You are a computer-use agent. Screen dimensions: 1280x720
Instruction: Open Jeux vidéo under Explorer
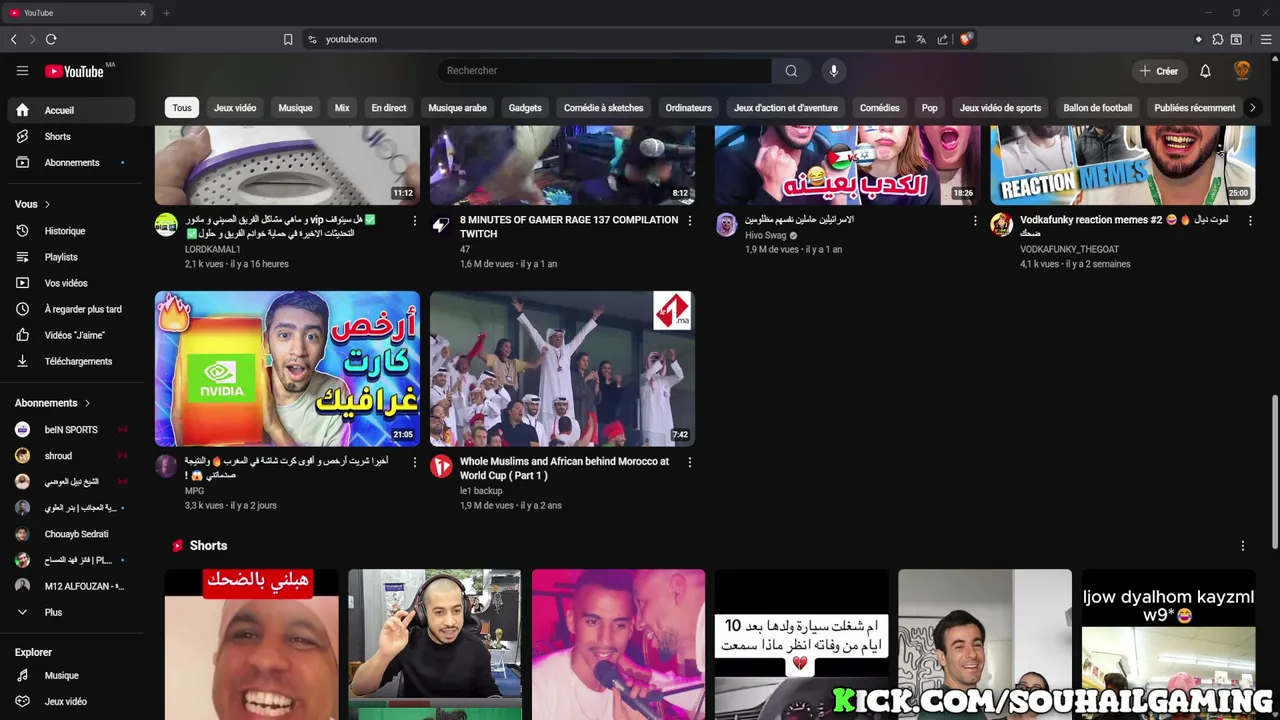point(71,701)
